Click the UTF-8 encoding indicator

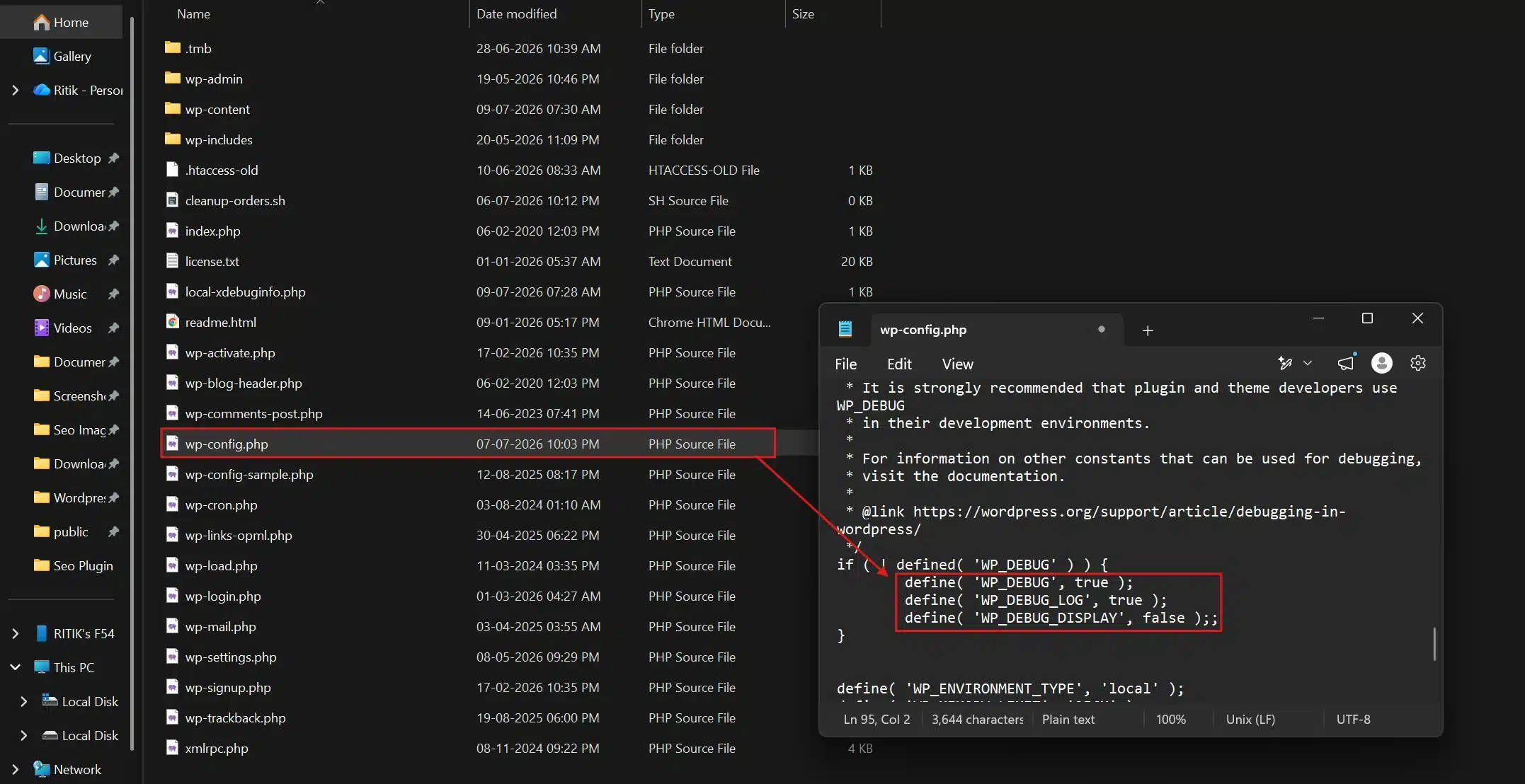pos(1353,720)
